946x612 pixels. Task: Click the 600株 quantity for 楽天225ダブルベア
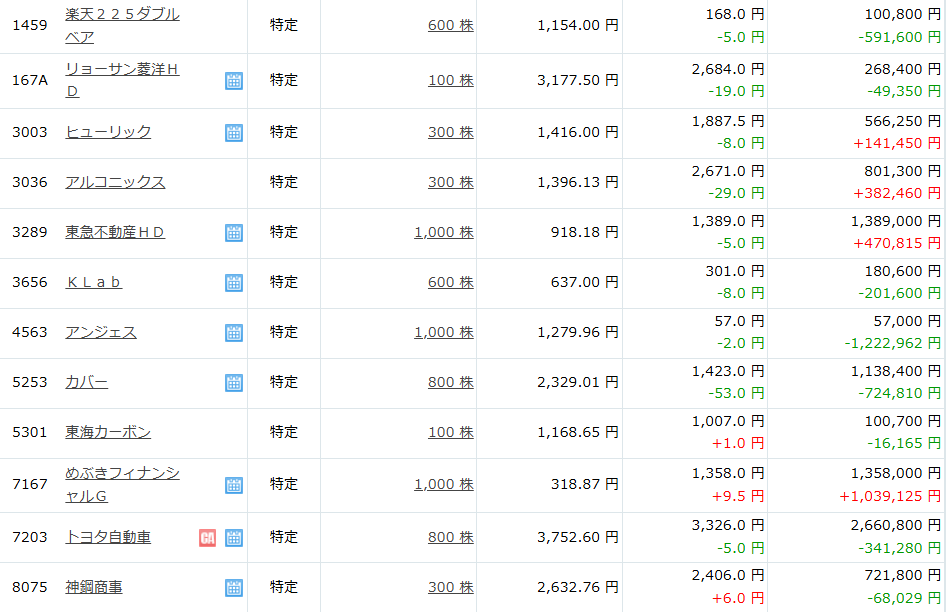(x=450, y=25)
